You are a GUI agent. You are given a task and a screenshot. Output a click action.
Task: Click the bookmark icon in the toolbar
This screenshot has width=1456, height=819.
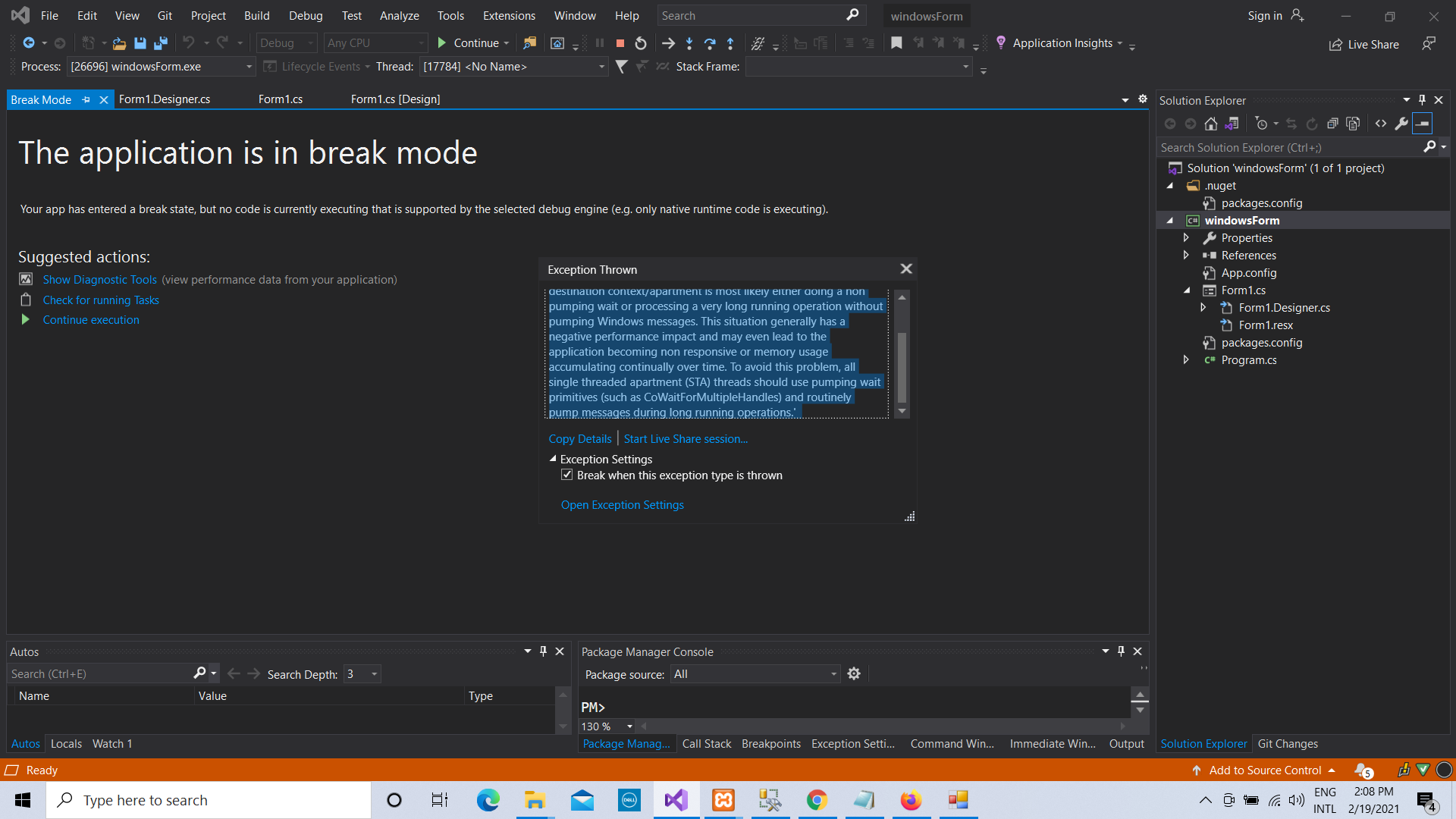click(x=896, y=43)
